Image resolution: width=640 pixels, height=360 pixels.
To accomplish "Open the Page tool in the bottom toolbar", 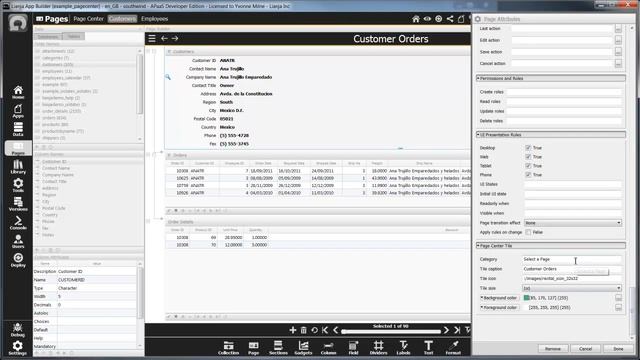I will [x=253, y=347].
